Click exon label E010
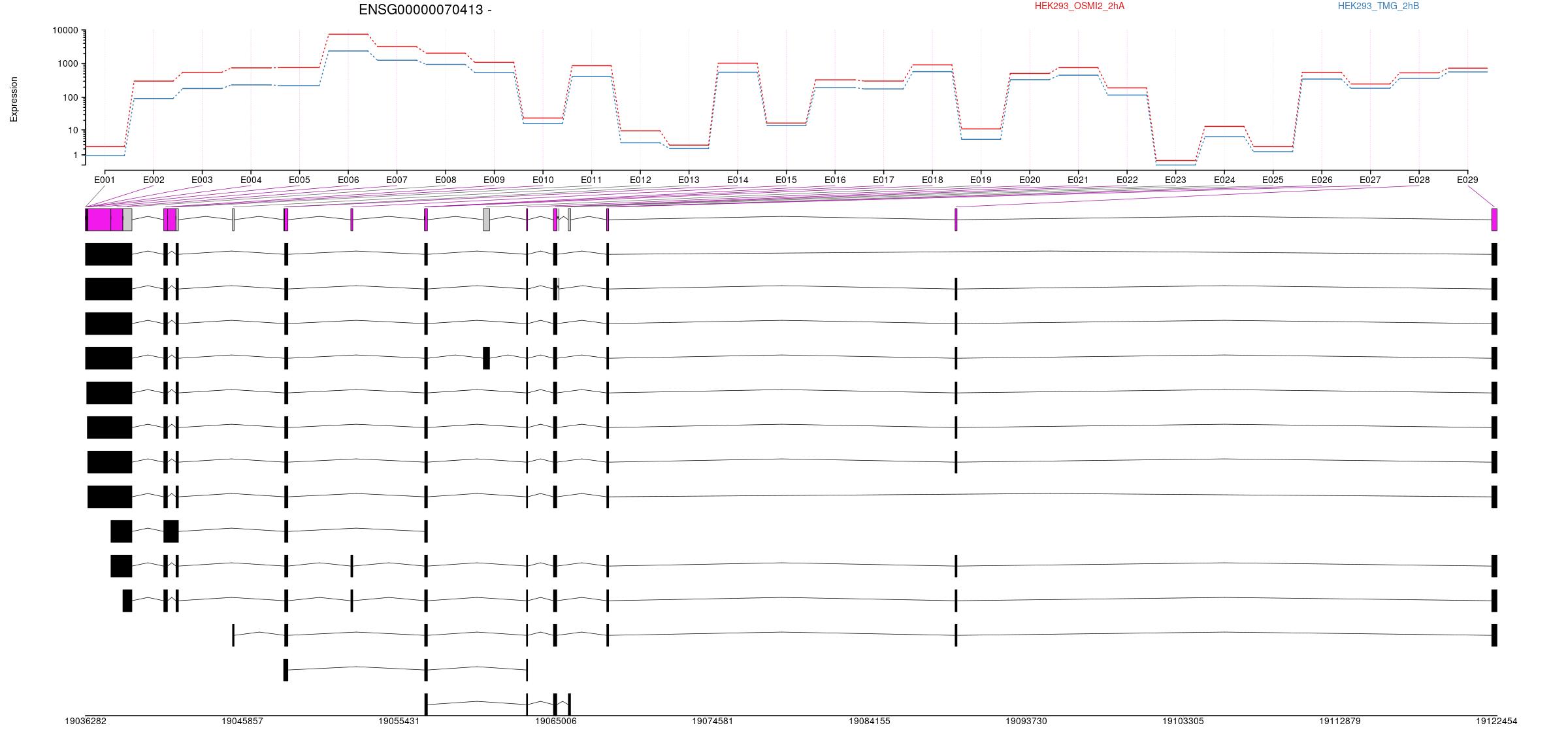The height and width of the screenshot is (732, 1568). click(543, 180)
